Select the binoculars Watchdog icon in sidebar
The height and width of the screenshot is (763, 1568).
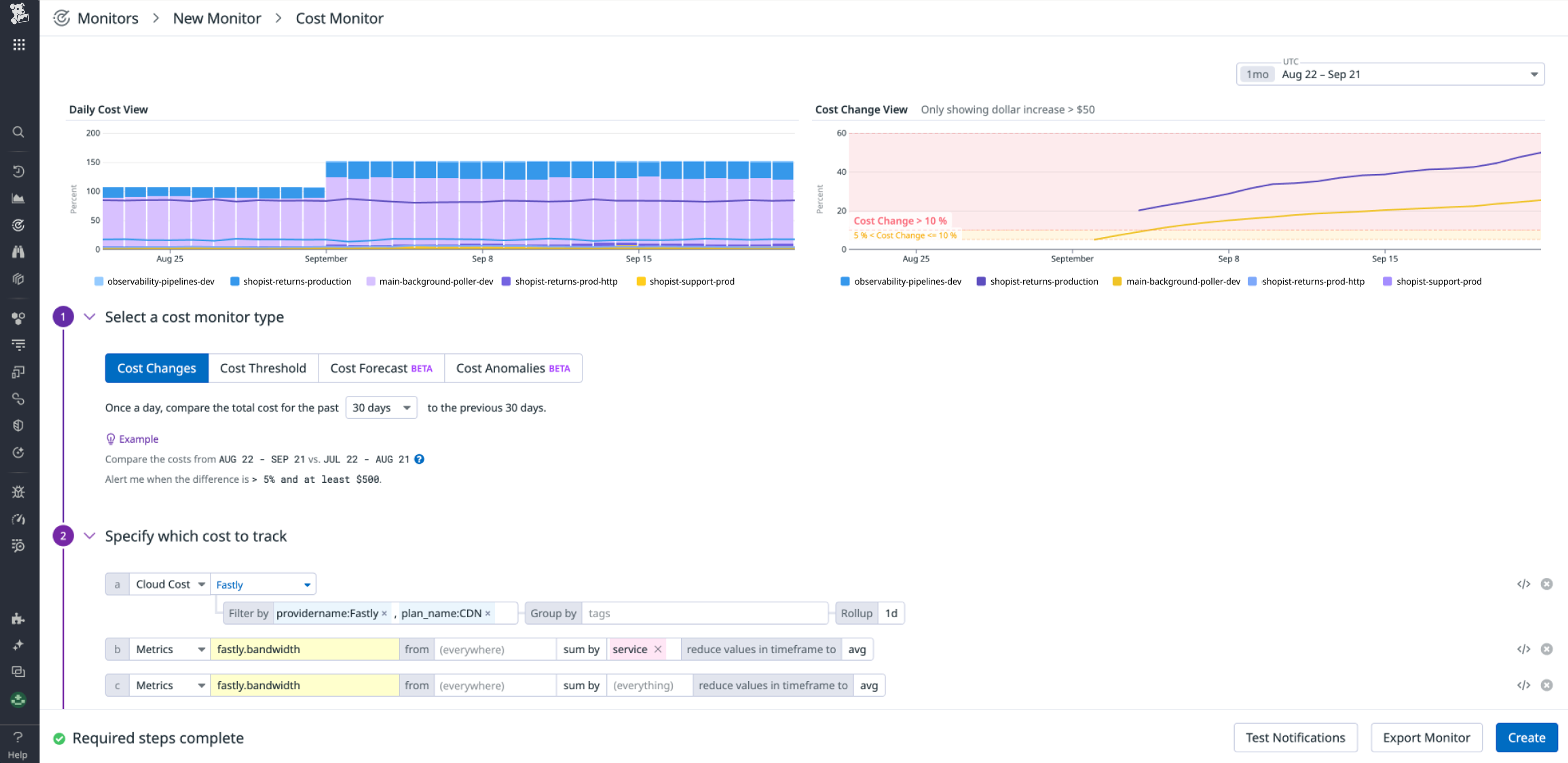18,251
